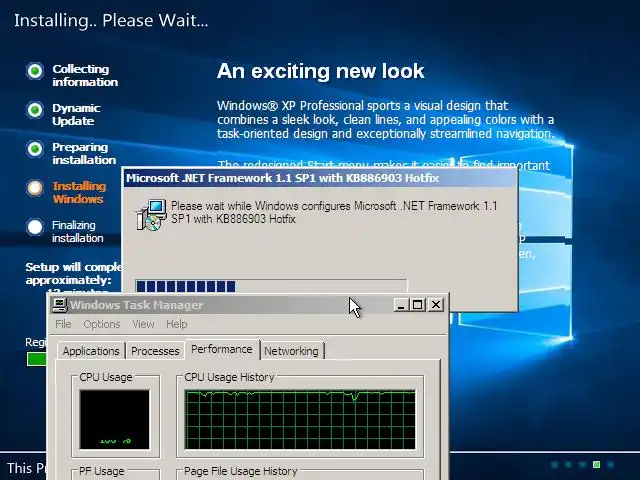Maximize the Windows Task Manager window

[x=417, y=305]
